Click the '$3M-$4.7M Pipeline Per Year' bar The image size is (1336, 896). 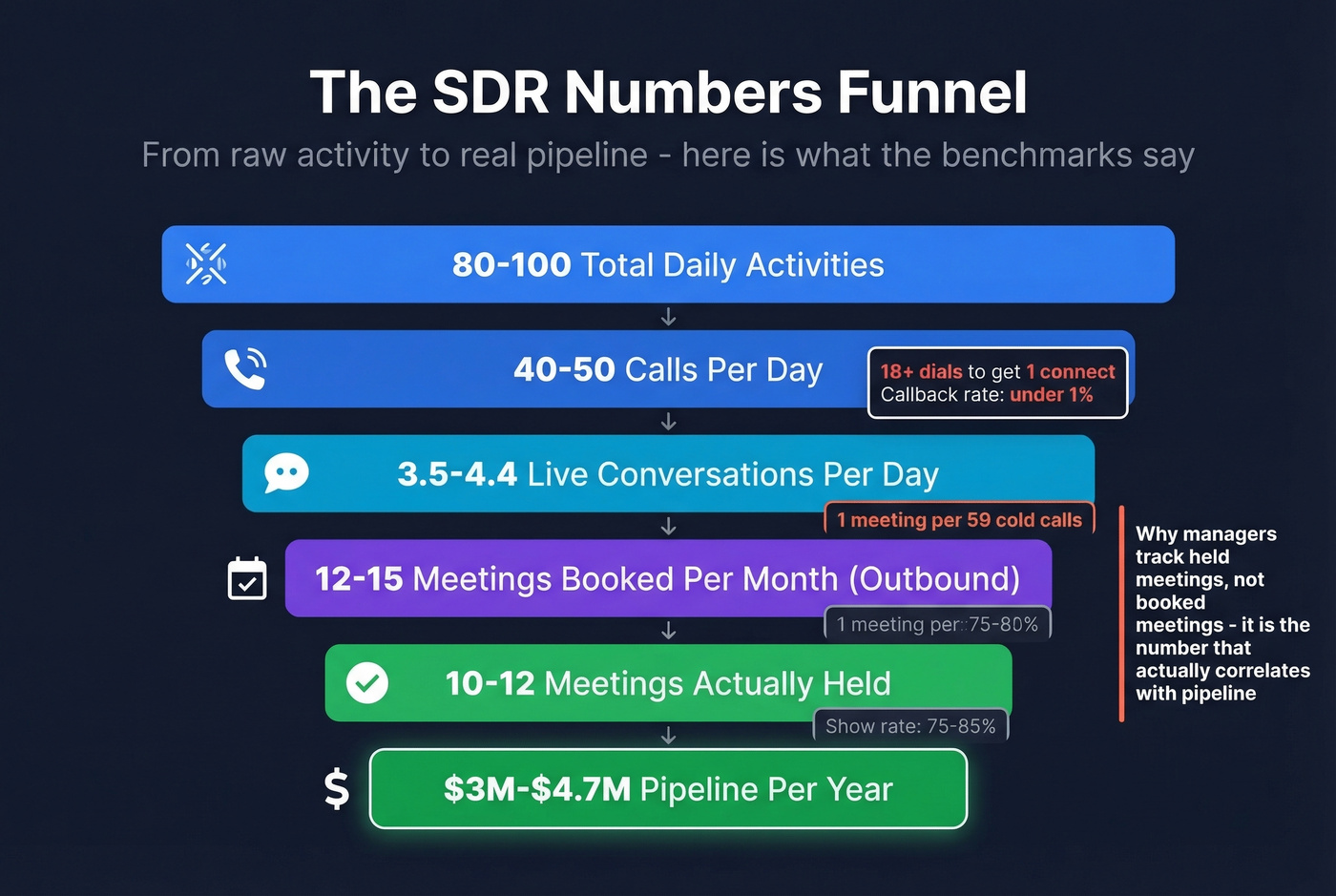[x=668, y=788]
